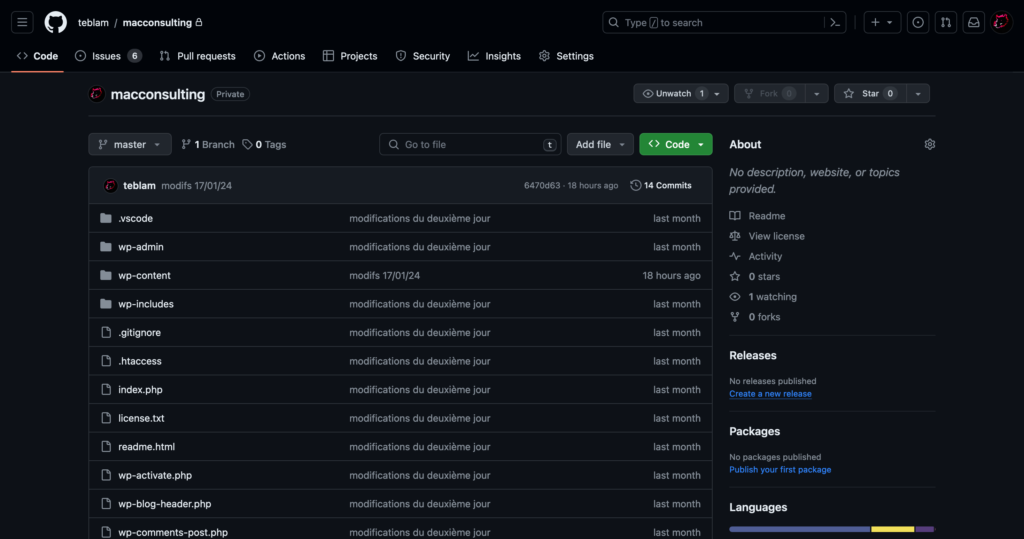This screenshot has height=539, width=1024.
Task: Switch to the Pull requests tab
Action: click(197, 56)
